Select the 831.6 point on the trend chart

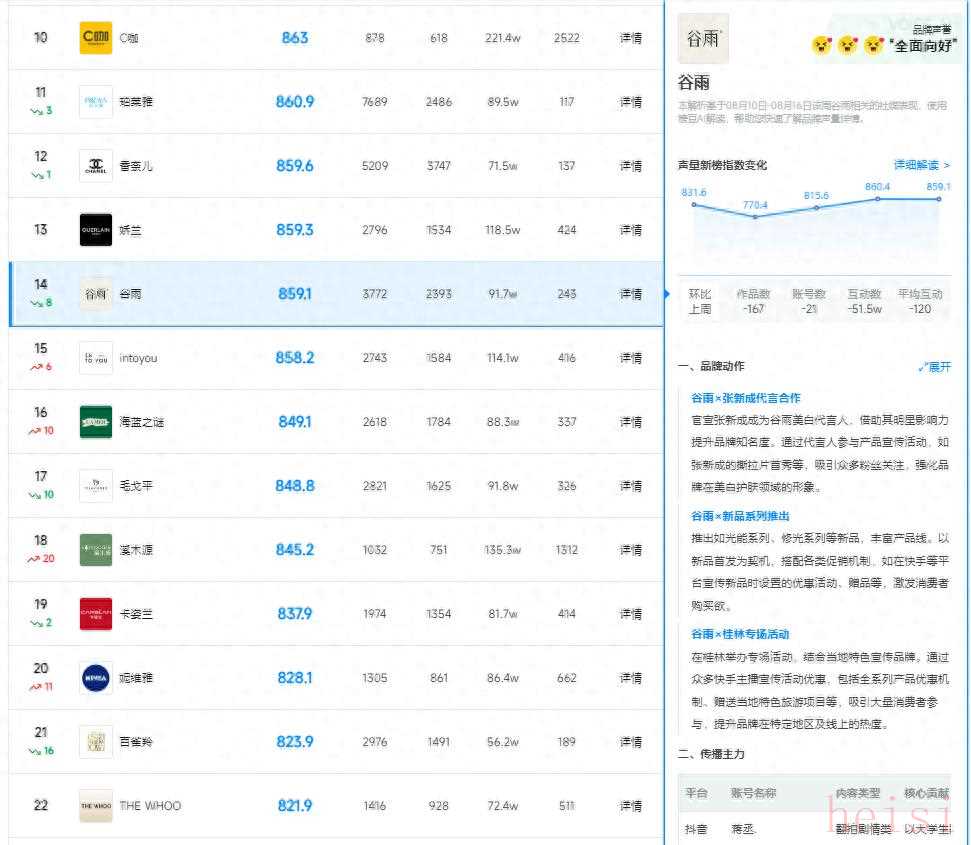pyautogui.click(x=694, y=204)
